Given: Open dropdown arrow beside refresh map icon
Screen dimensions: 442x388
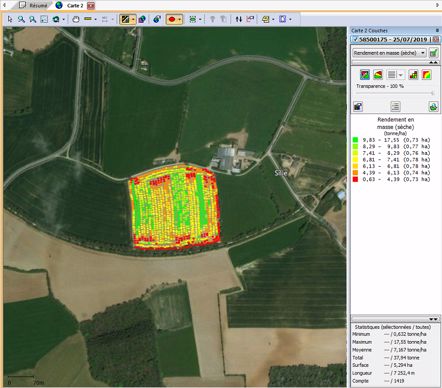Looking at the screenshot, I should click(x=63, y=20).
